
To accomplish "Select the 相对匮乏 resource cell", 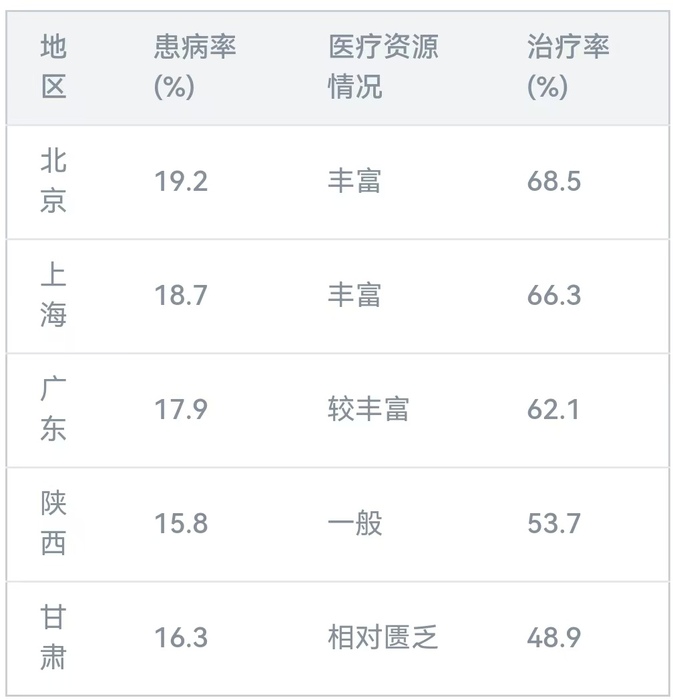I will [x=382, y=637].
